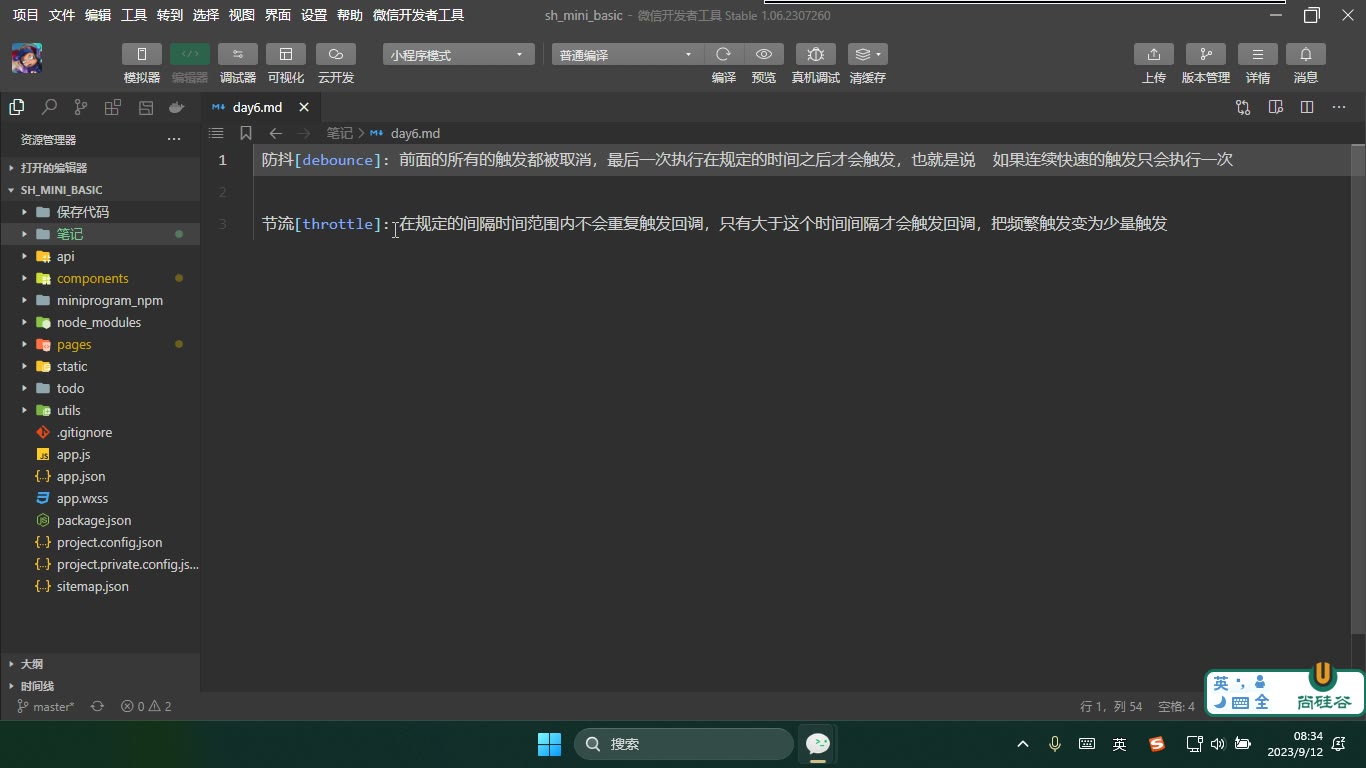This screenshot has width=1366, height=768.
Task: Open 版本管理 version management
Action: pyautogui.click(x=1206, y=54)
